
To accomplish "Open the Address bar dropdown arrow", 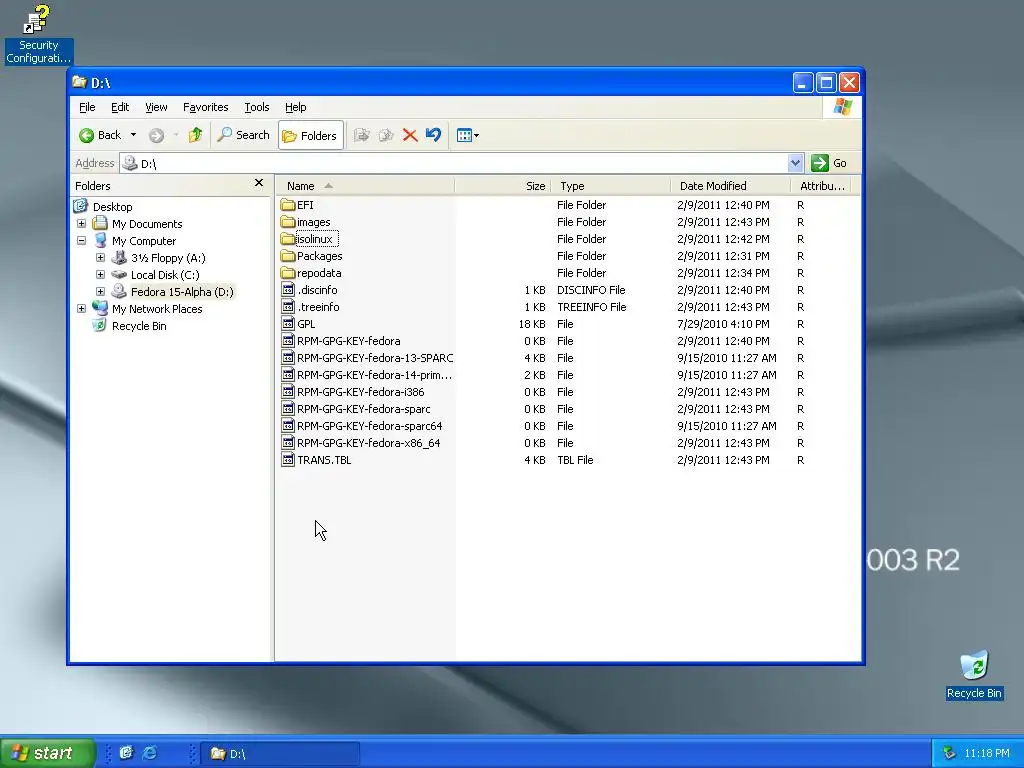I will click(795, 163).
